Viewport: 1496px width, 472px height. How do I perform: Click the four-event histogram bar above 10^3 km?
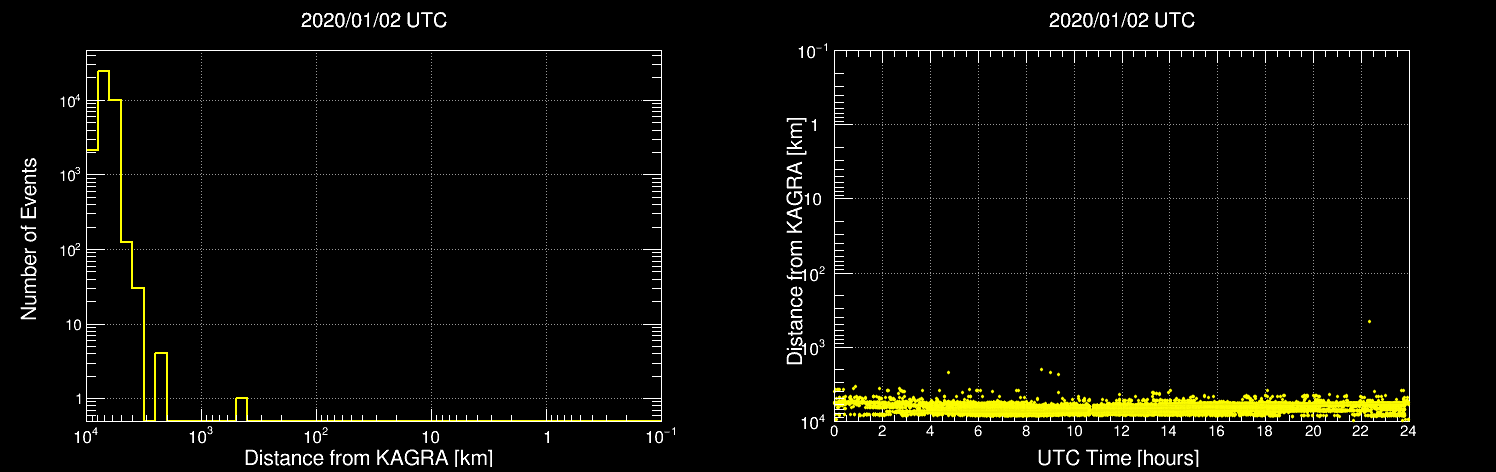(161, 387)
